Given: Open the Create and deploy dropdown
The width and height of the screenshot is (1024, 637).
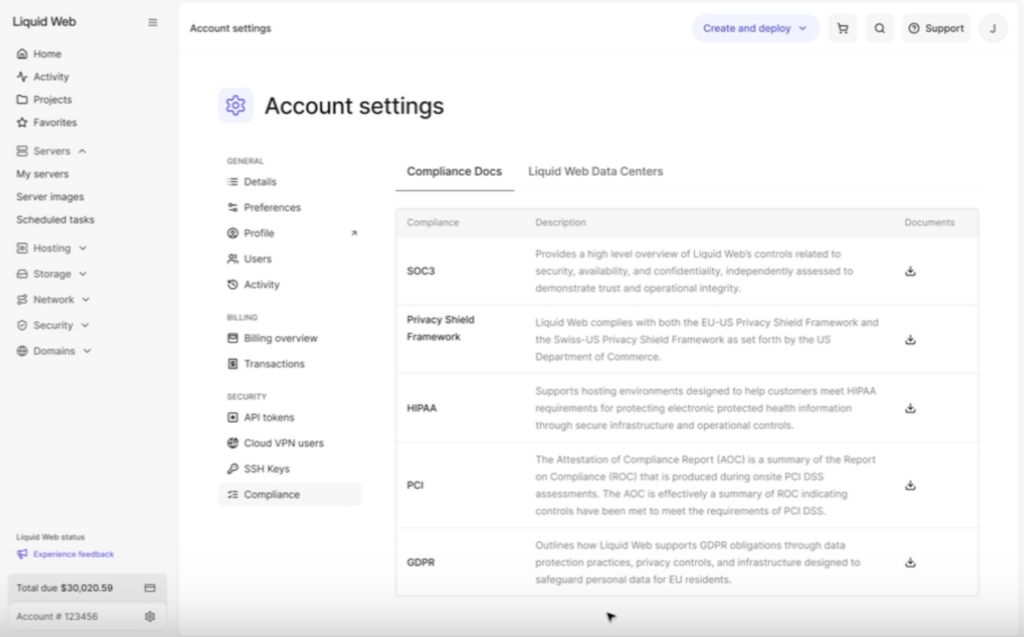Looking at the screenshot, I should [x=754, y=28].
